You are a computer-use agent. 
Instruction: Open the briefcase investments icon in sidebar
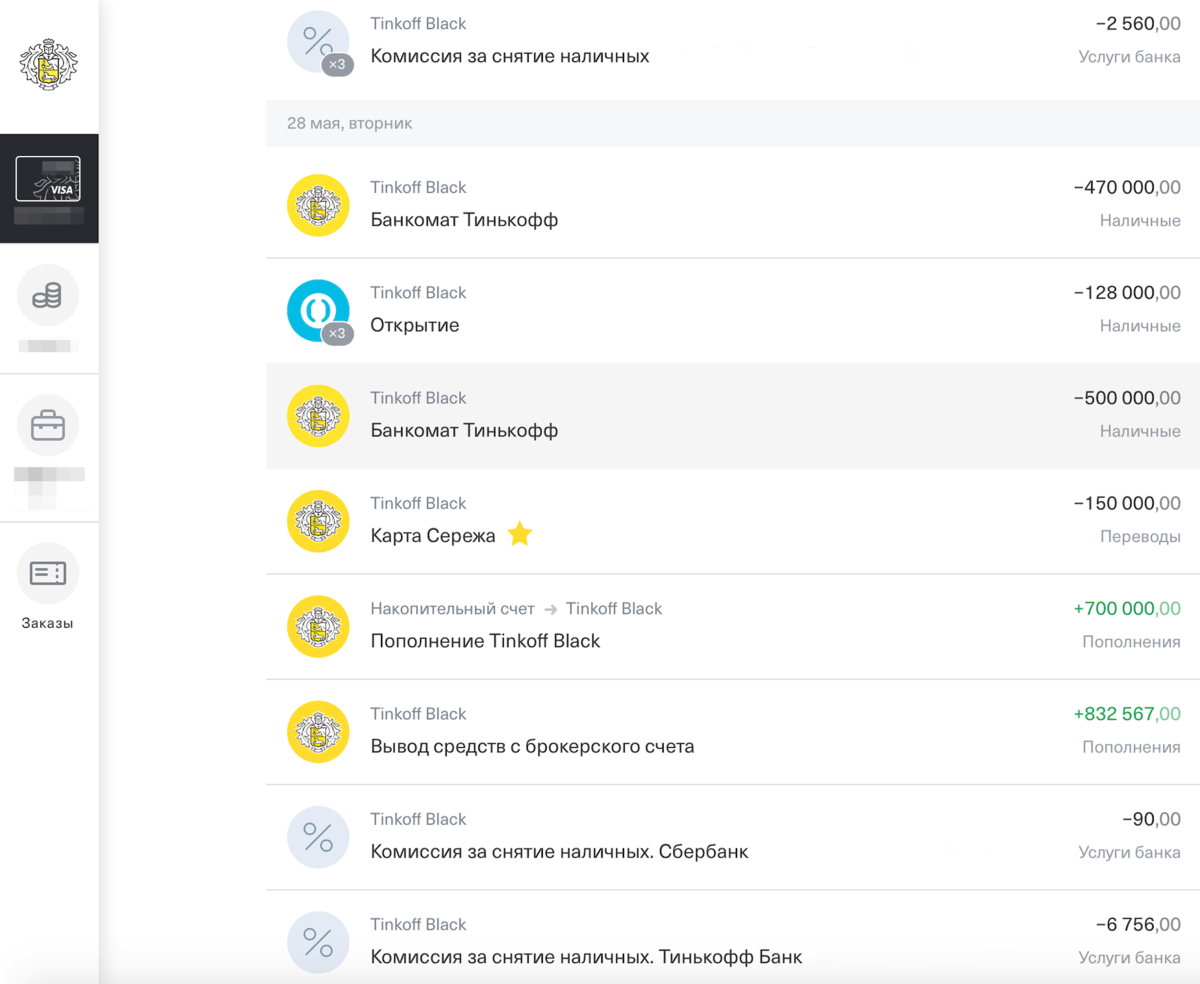tap(48, 426)
